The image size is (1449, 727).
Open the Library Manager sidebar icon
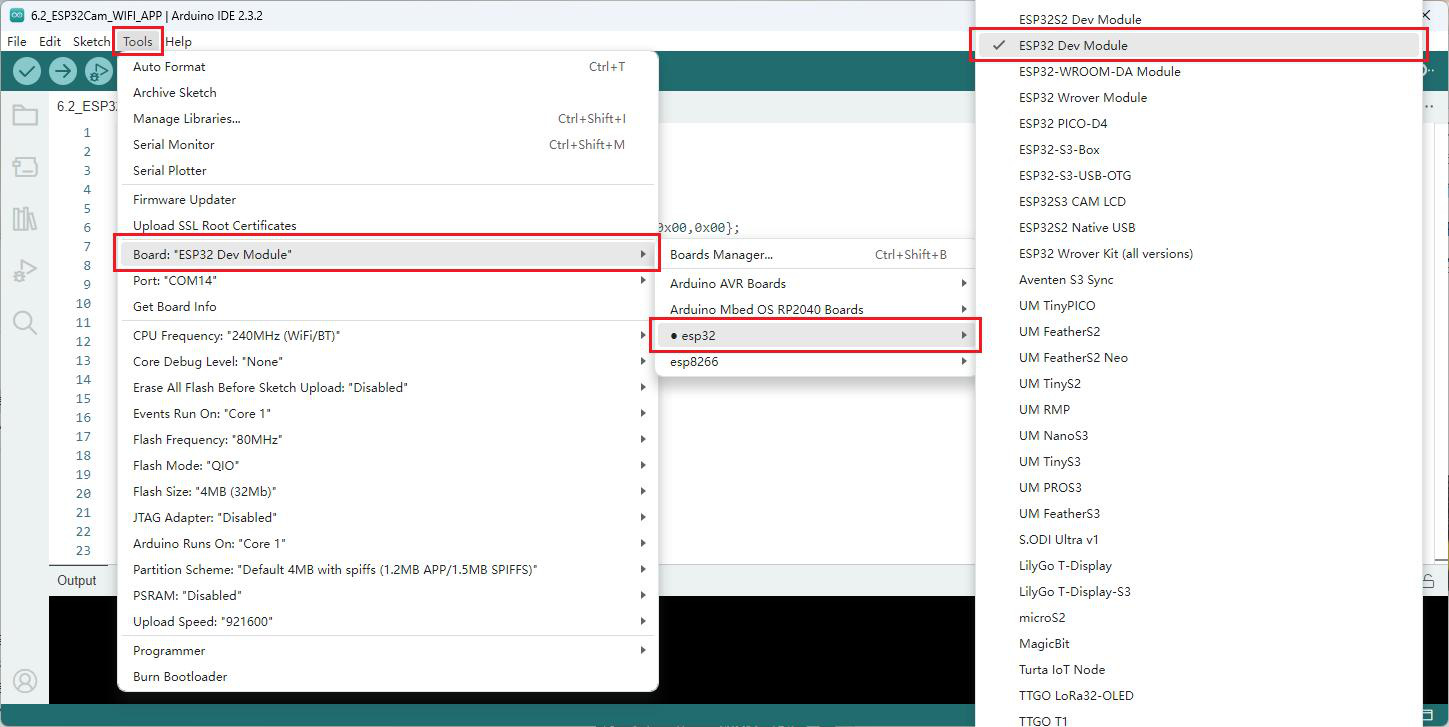pyautogui.click(x=25, y=219)
